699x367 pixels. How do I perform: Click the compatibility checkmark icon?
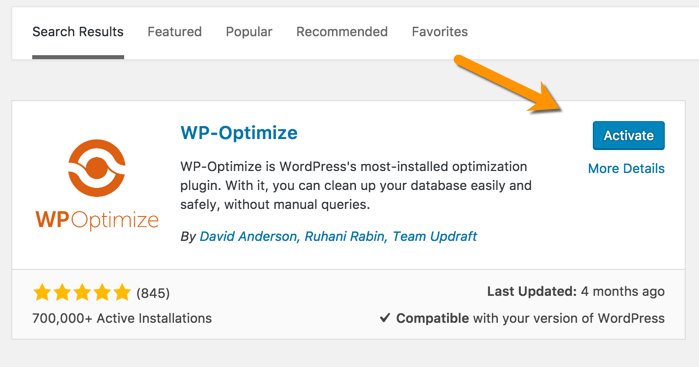pos(385,318)
